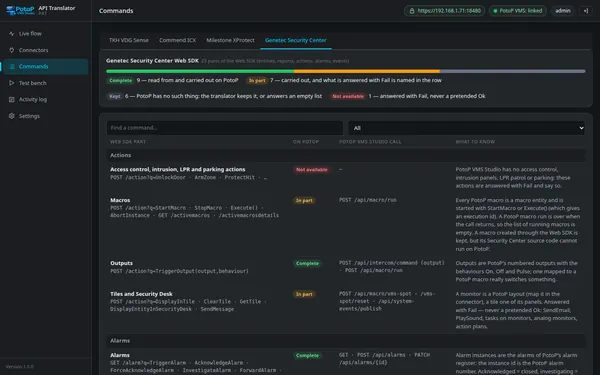Click the orange segment of the coverage bar
Viewport: 600px width, 375px height.
[x=367, y=71]
